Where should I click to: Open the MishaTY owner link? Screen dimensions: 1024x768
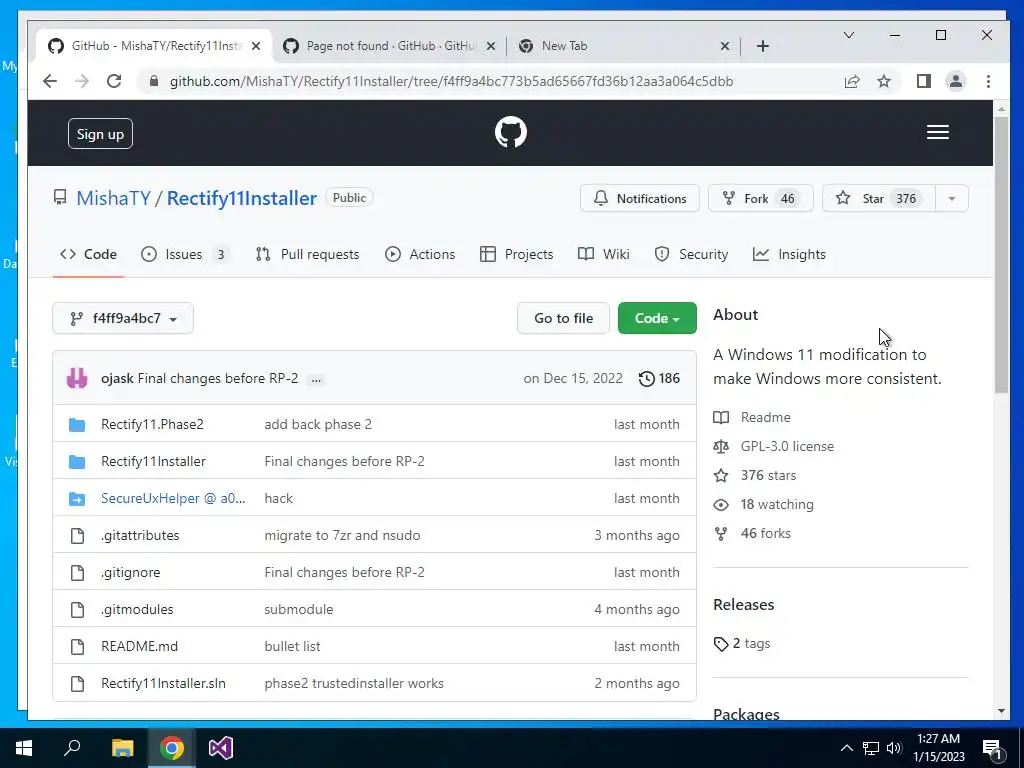pyautogui.click(x=113, y=198)
